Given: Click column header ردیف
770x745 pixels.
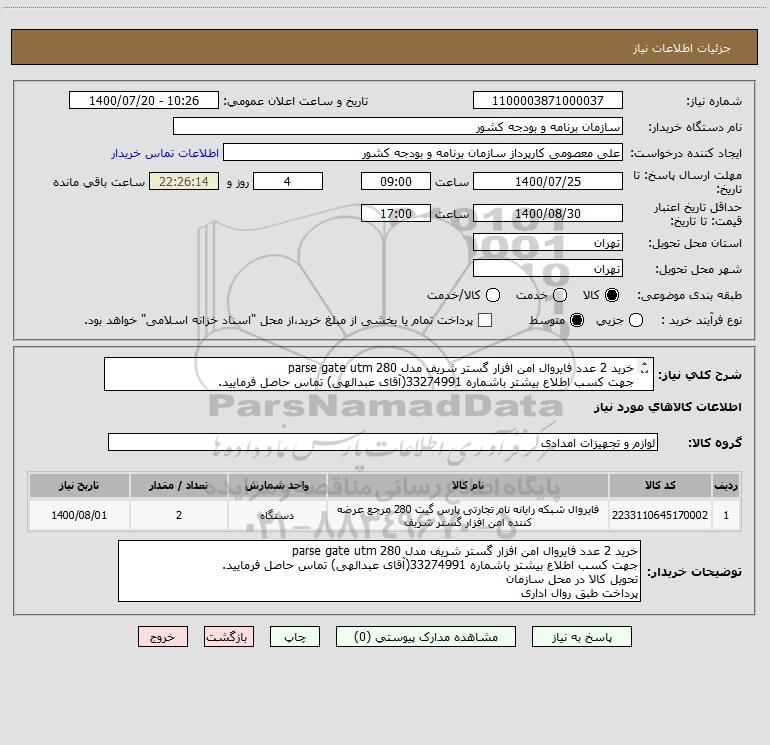Looking at the screenshot, I should tap(726, 485).
